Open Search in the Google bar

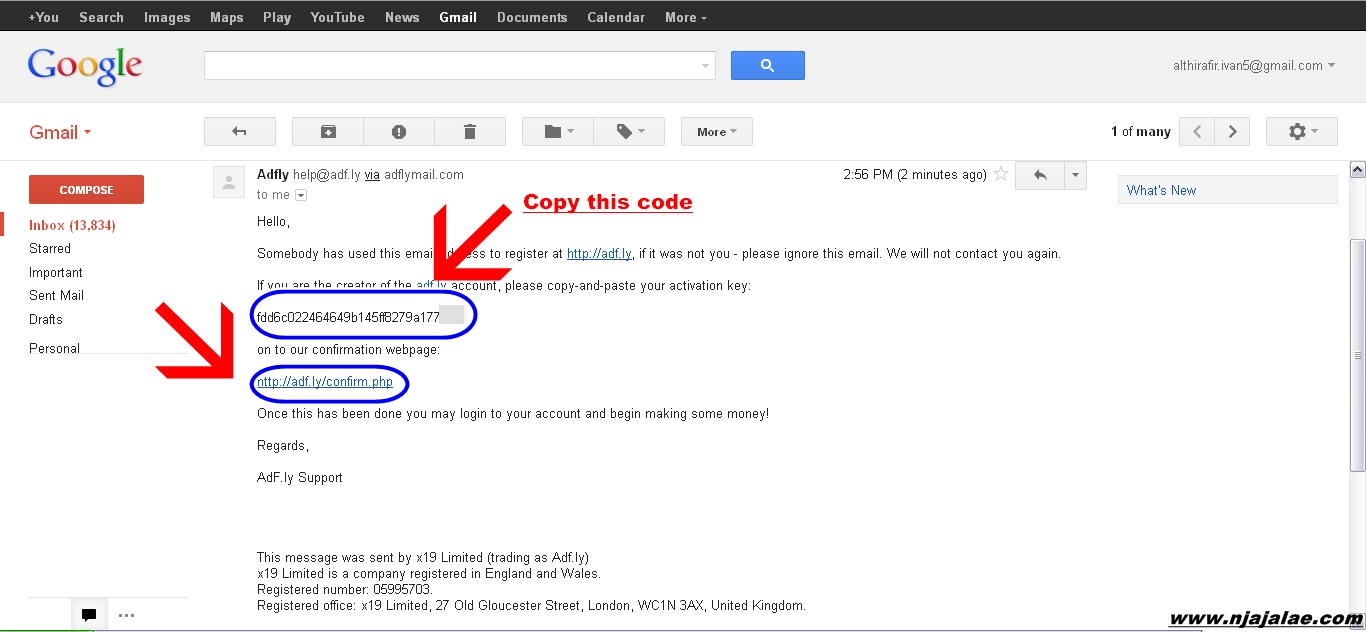(101, 17)
